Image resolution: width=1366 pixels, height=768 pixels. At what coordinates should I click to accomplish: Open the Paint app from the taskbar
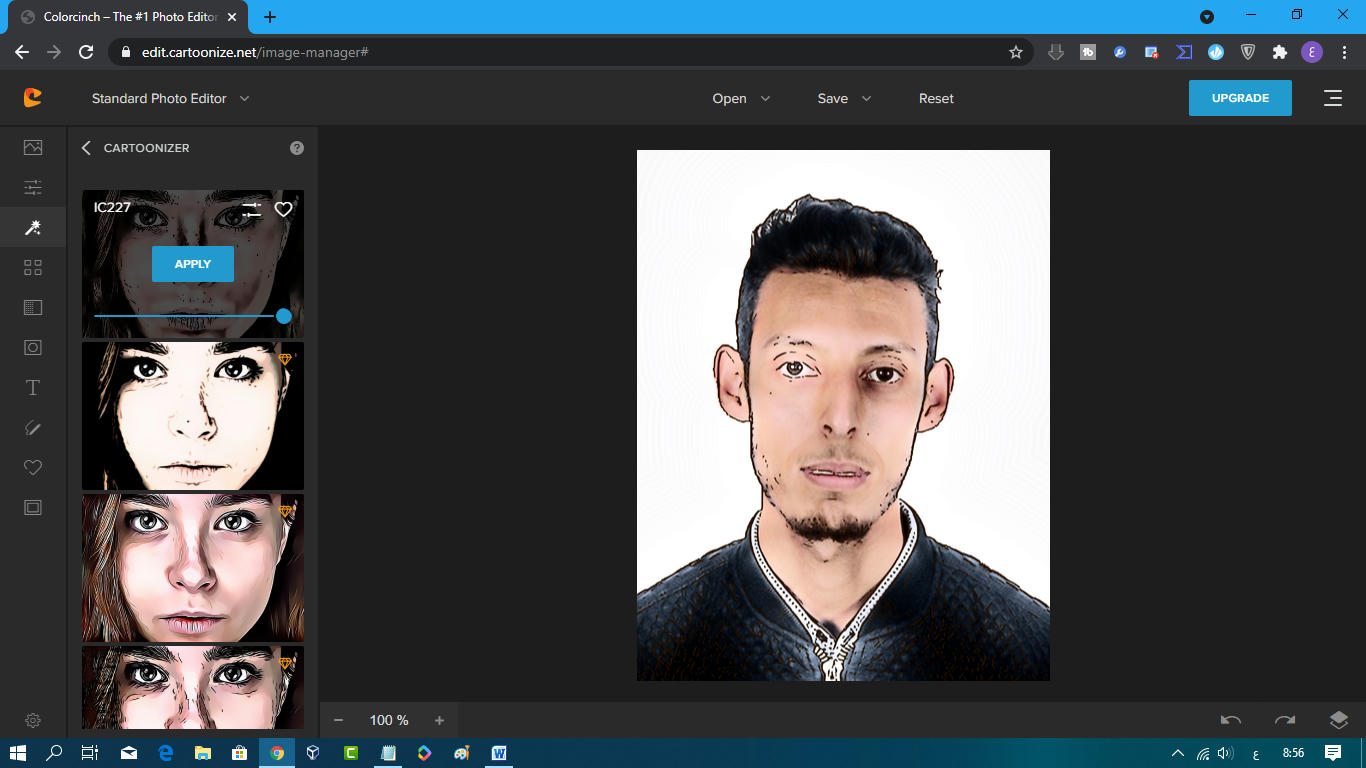pos(462,753)
